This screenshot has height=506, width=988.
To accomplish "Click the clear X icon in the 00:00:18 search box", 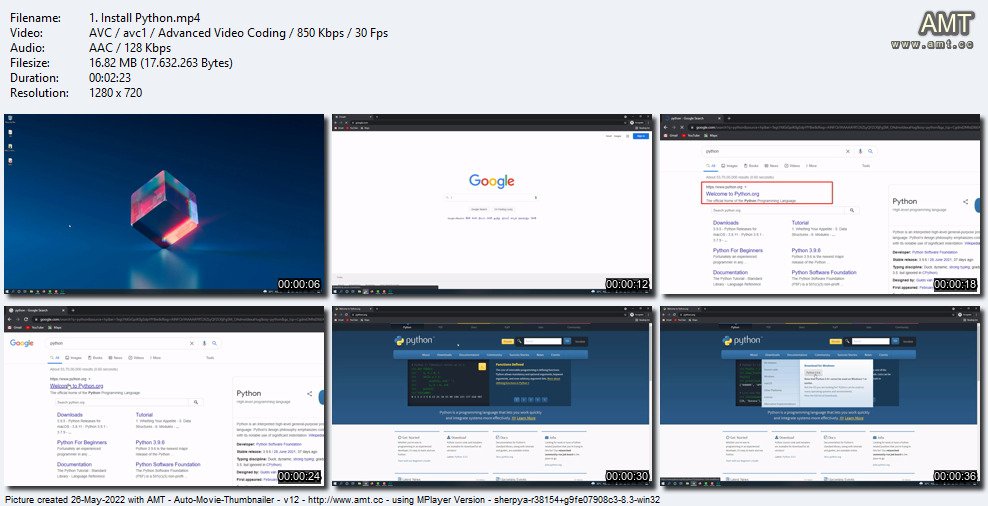I will [x=847, y=151].
